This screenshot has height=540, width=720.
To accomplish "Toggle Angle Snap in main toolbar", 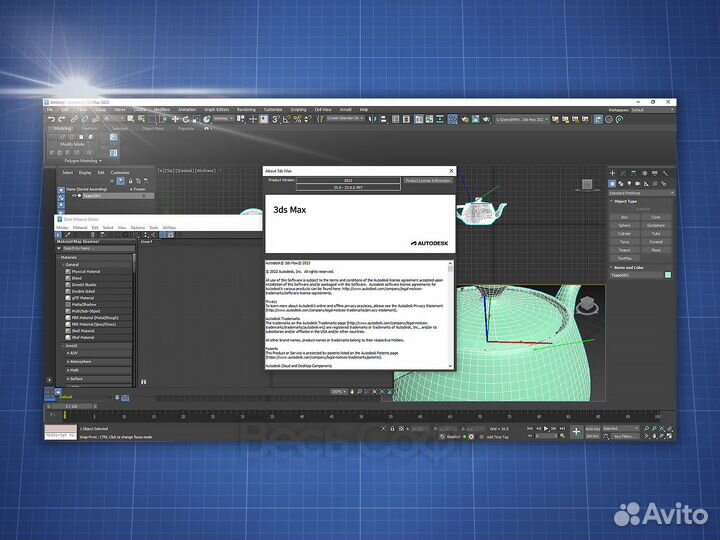I will pyautogui.click(x=287, y=119).
